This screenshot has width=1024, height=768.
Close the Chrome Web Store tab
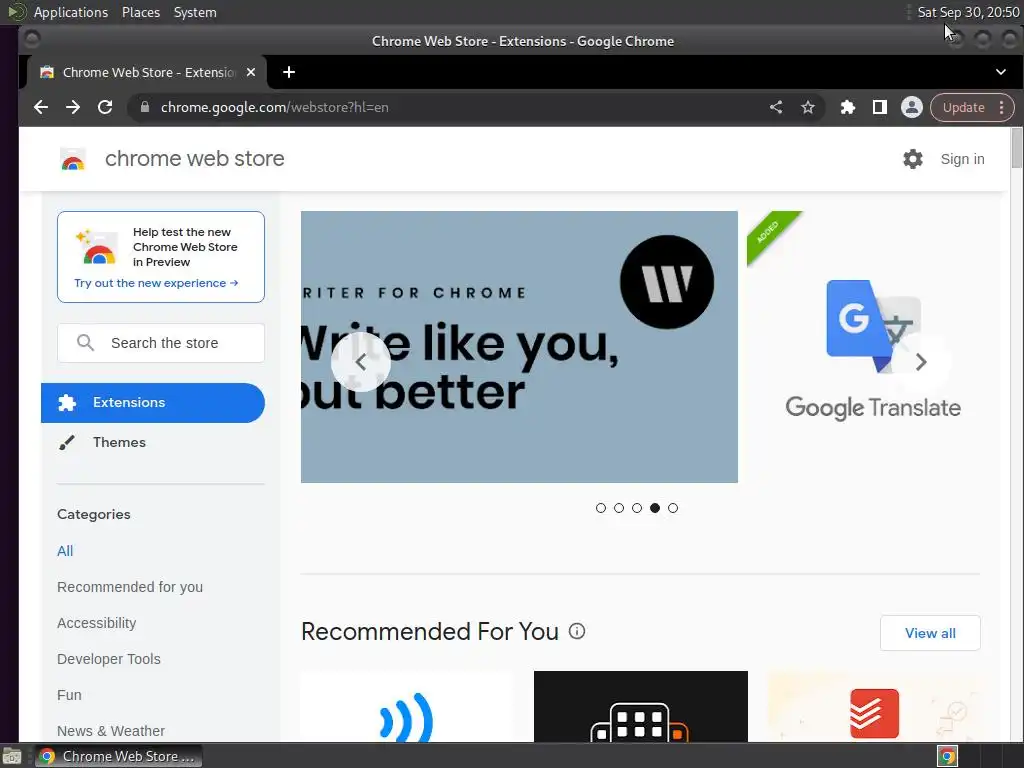click(251, 72)
